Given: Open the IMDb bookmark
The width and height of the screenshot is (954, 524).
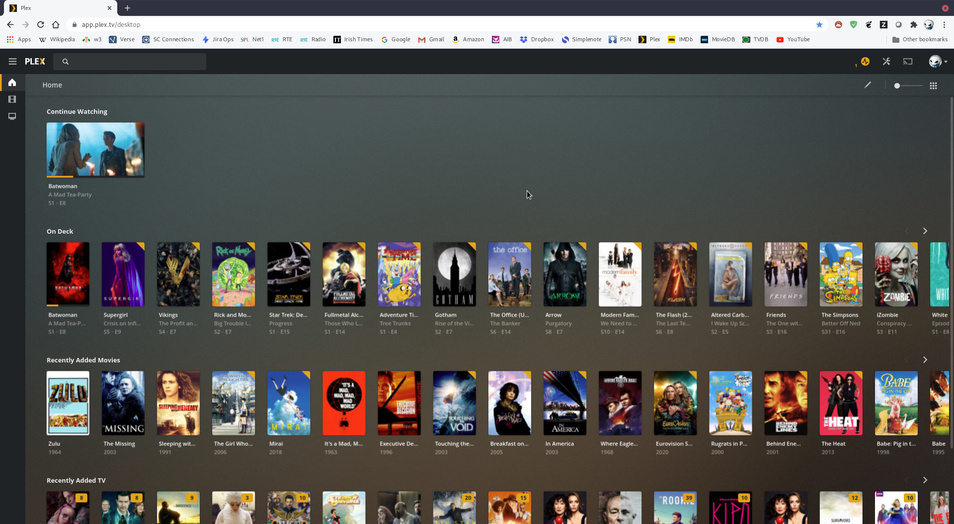Looking at the screenshot, I should click(680, 39).
